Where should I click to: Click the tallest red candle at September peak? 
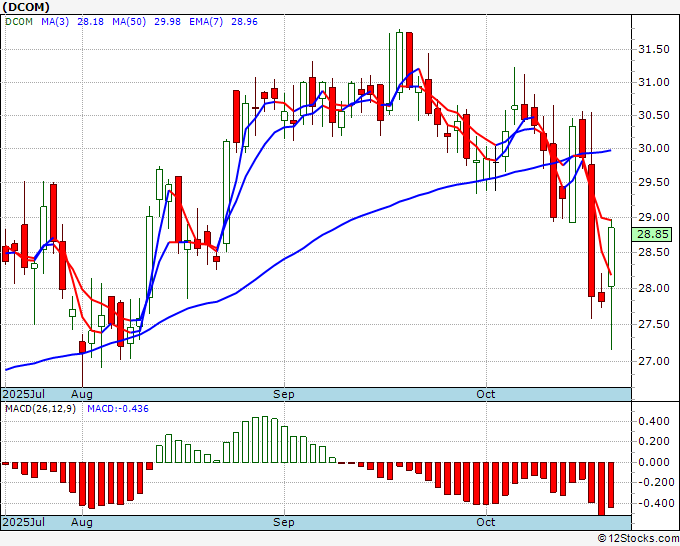[x=409, y=60]
